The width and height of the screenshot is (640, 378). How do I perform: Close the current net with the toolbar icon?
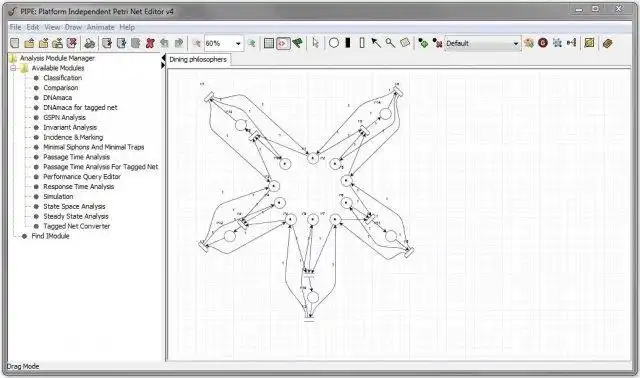[x=72, y=43]
